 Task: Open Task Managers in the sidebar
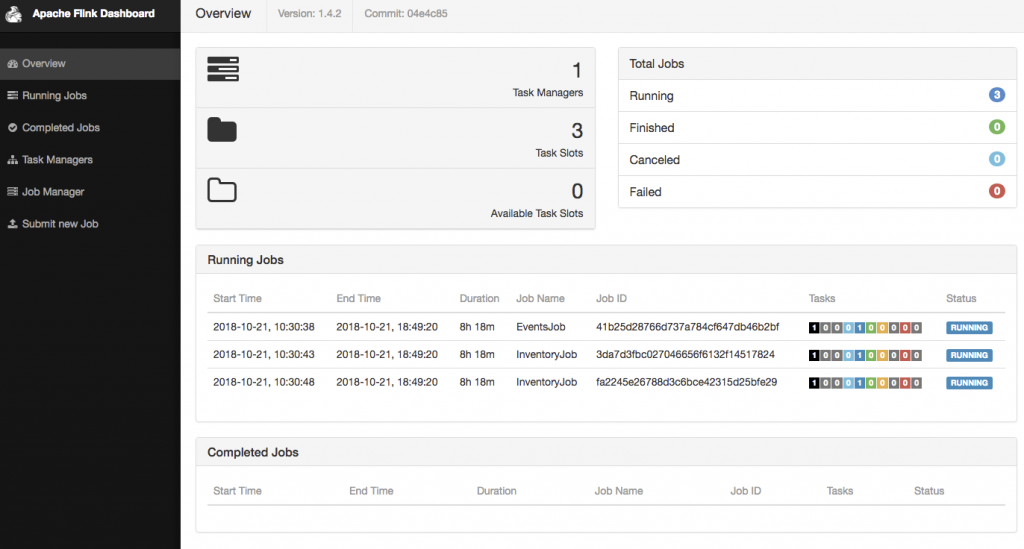tap(90, 160)
